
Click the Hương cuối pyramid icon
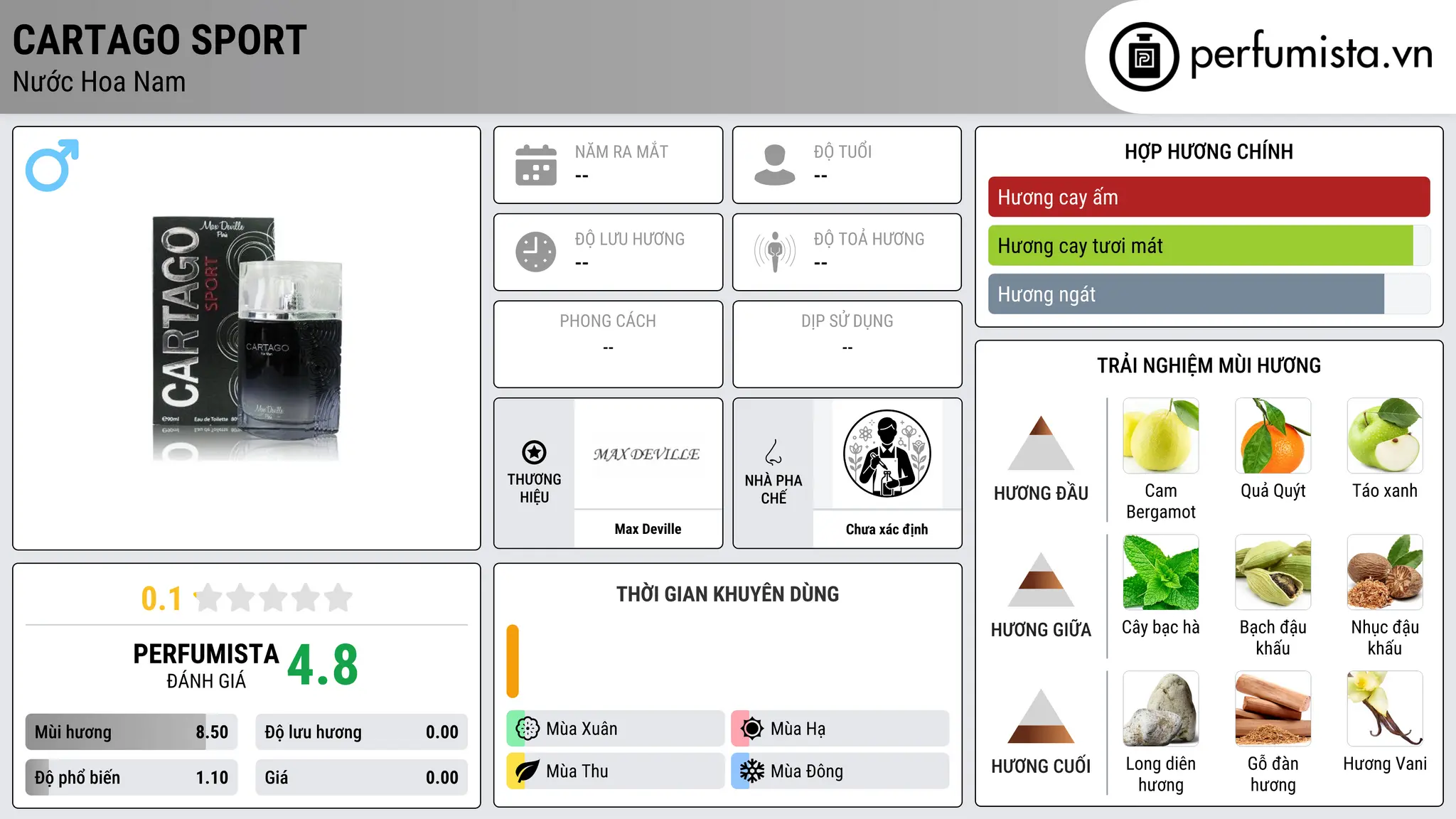(x=1042, y=715)
